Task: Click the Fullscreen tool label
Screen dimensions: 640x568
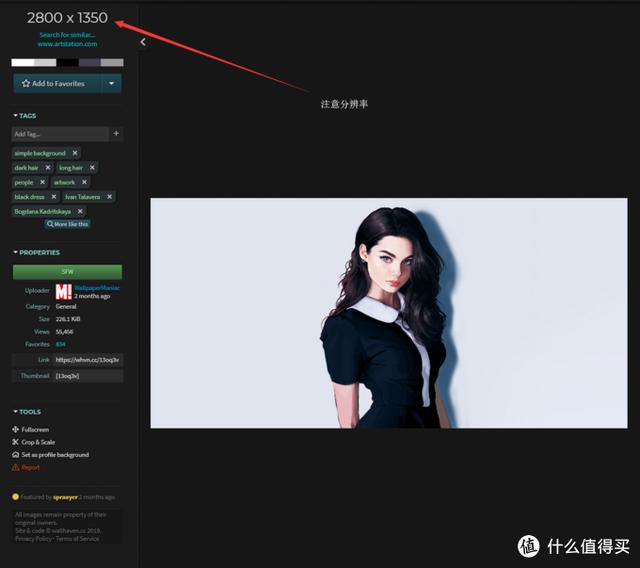Action: click(35, 429)
